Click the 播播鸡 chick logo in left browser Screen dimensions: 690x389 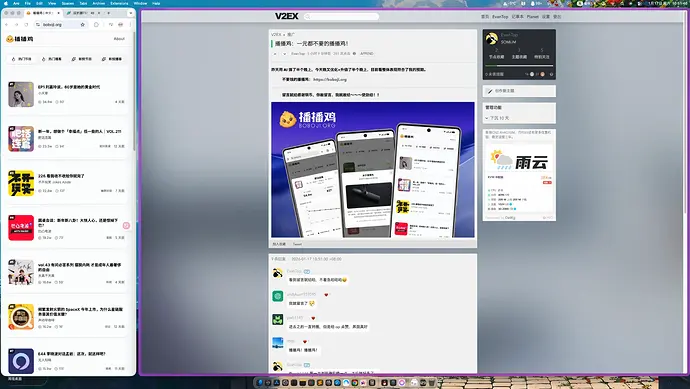[x=10, y=39]
